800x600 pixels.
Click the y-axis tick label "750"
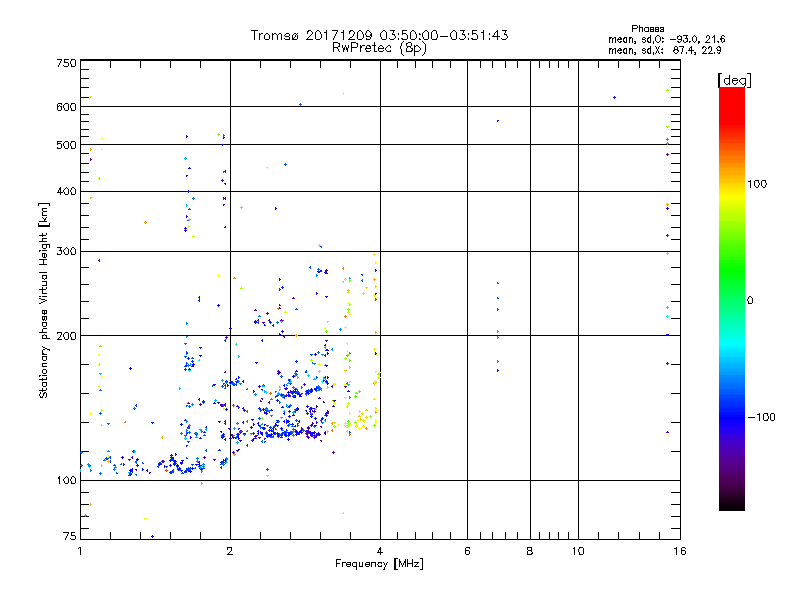66,63
